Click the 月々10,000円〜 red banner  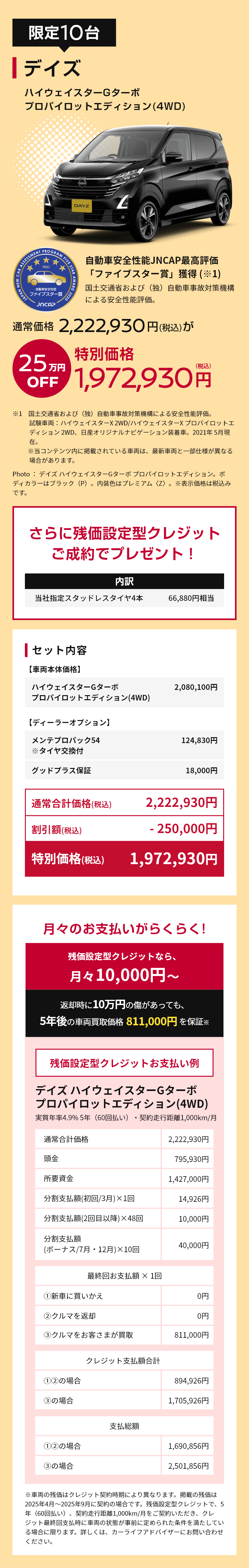pyautogui.click(x=124, y=967)
